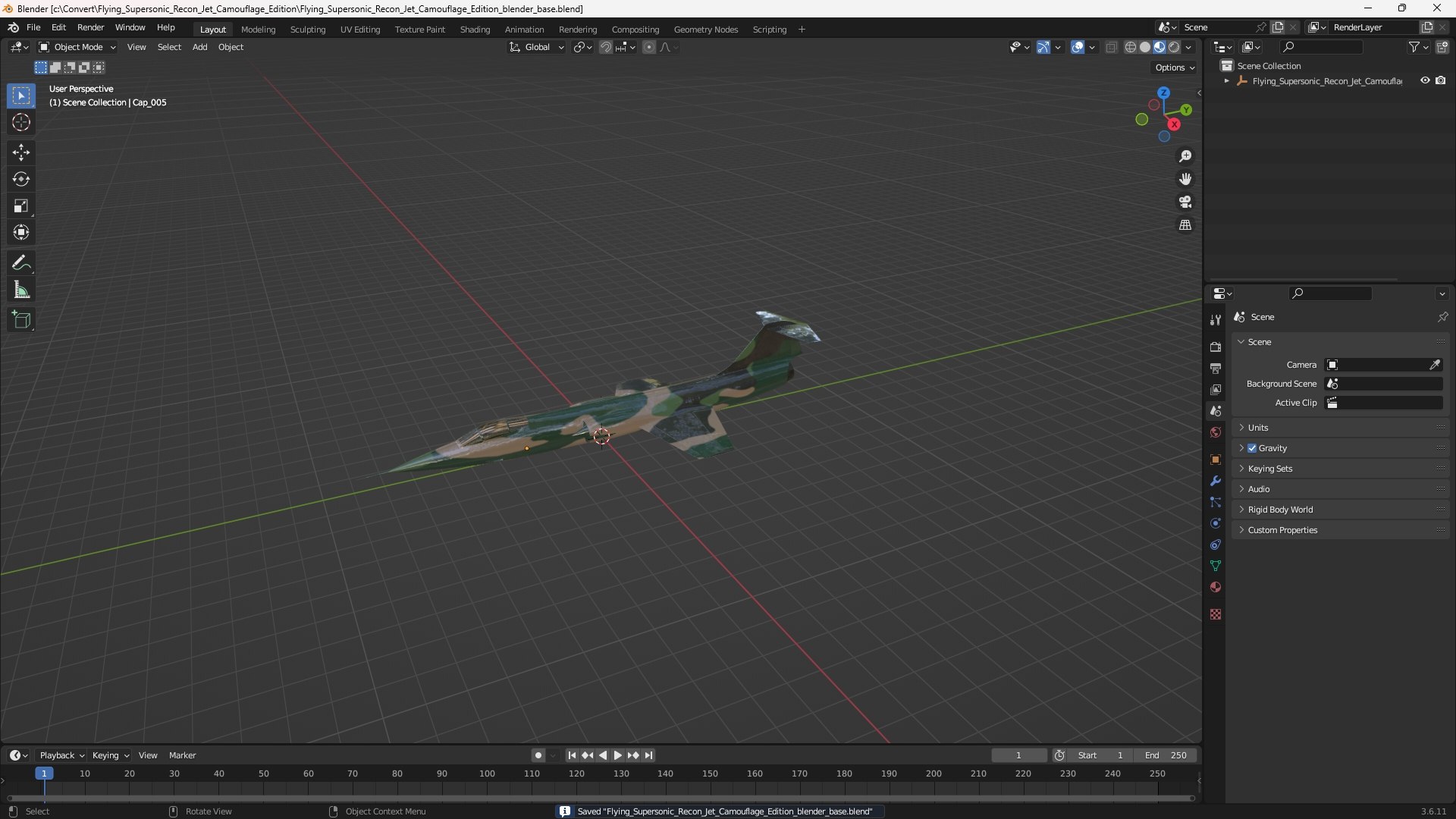This screenshot has height=819, width=1456.
Task: Click the zoom viewport icon
Action: click(1185, 156)
